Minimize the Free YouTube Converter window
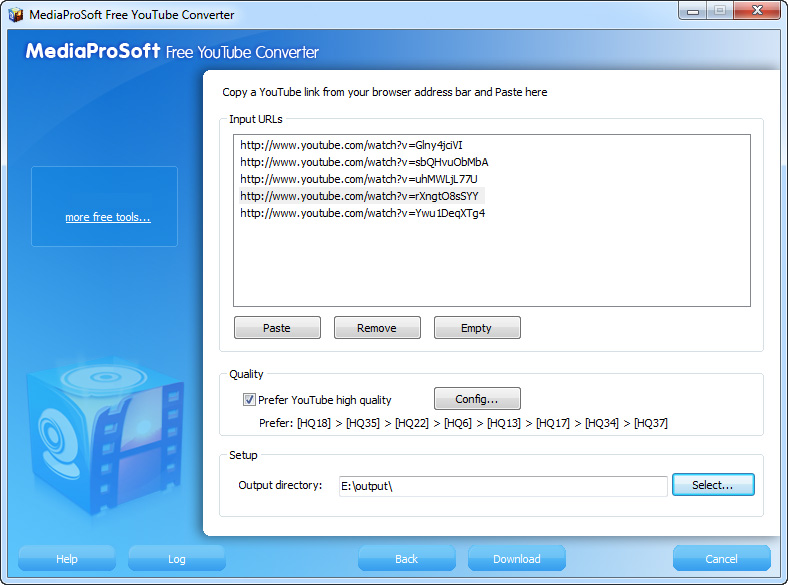 (x=693, y=12)
